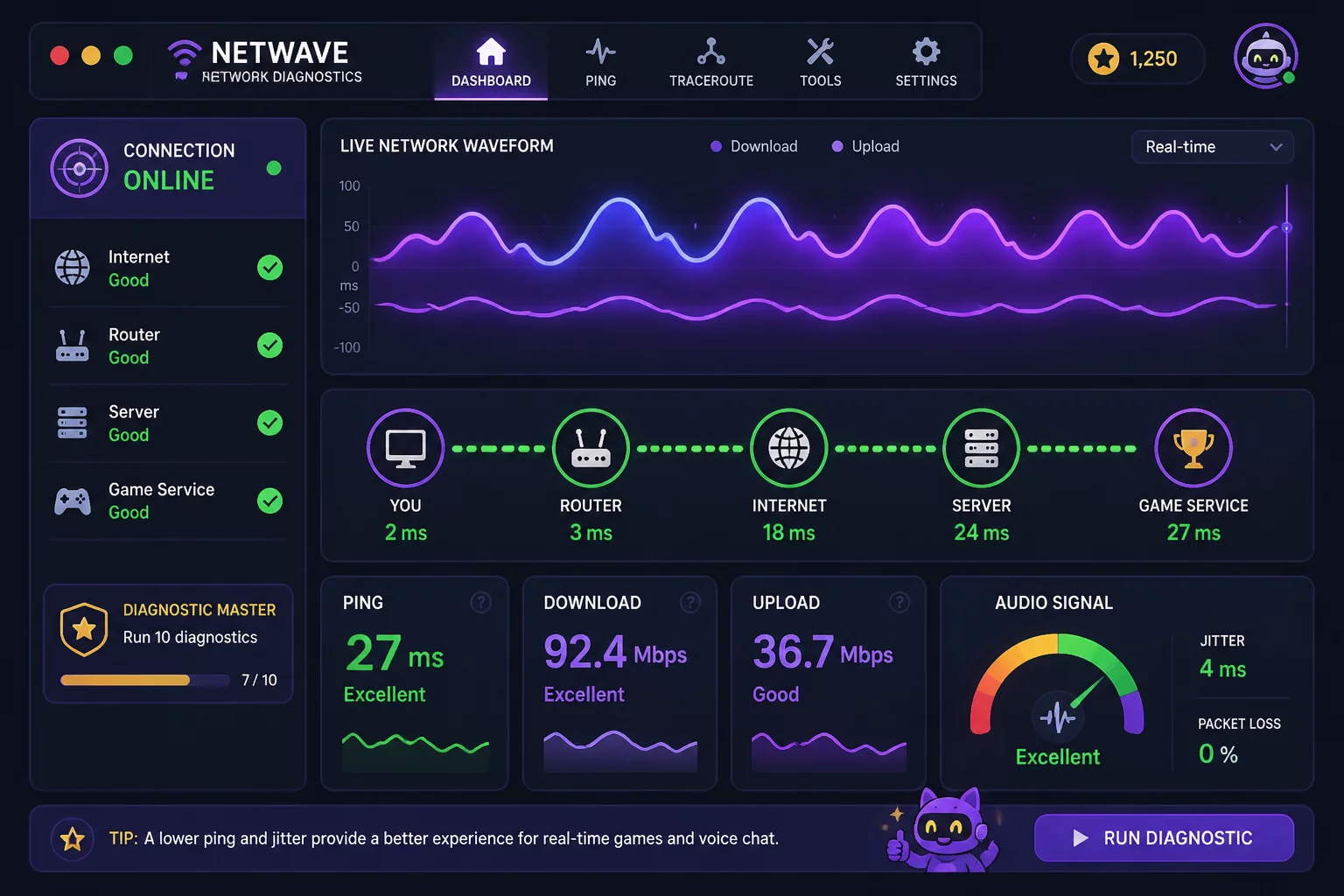The height and width of the screenshot is (896, 1344).
Task: Click the audio pulse icon in gauge
Action: click(1058, 718)
